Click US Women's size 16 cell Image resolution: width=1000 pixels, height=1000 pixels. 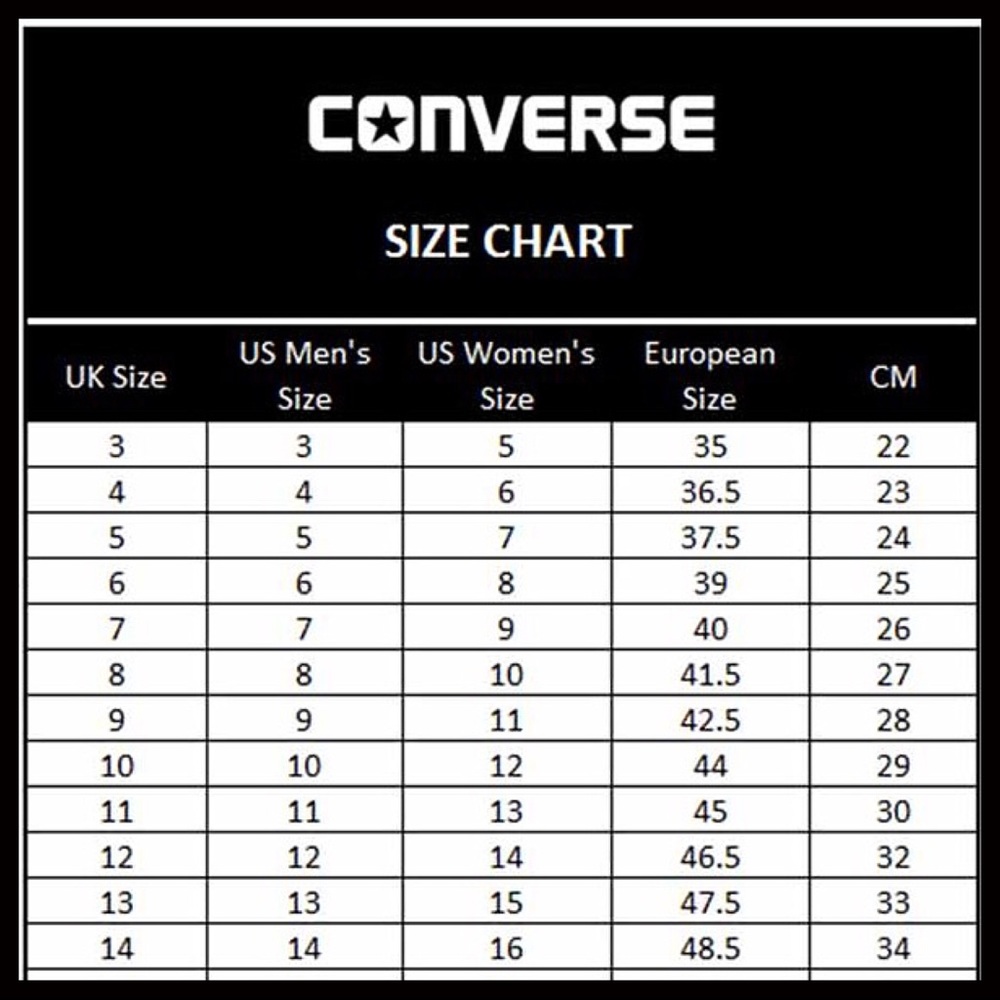506,948
